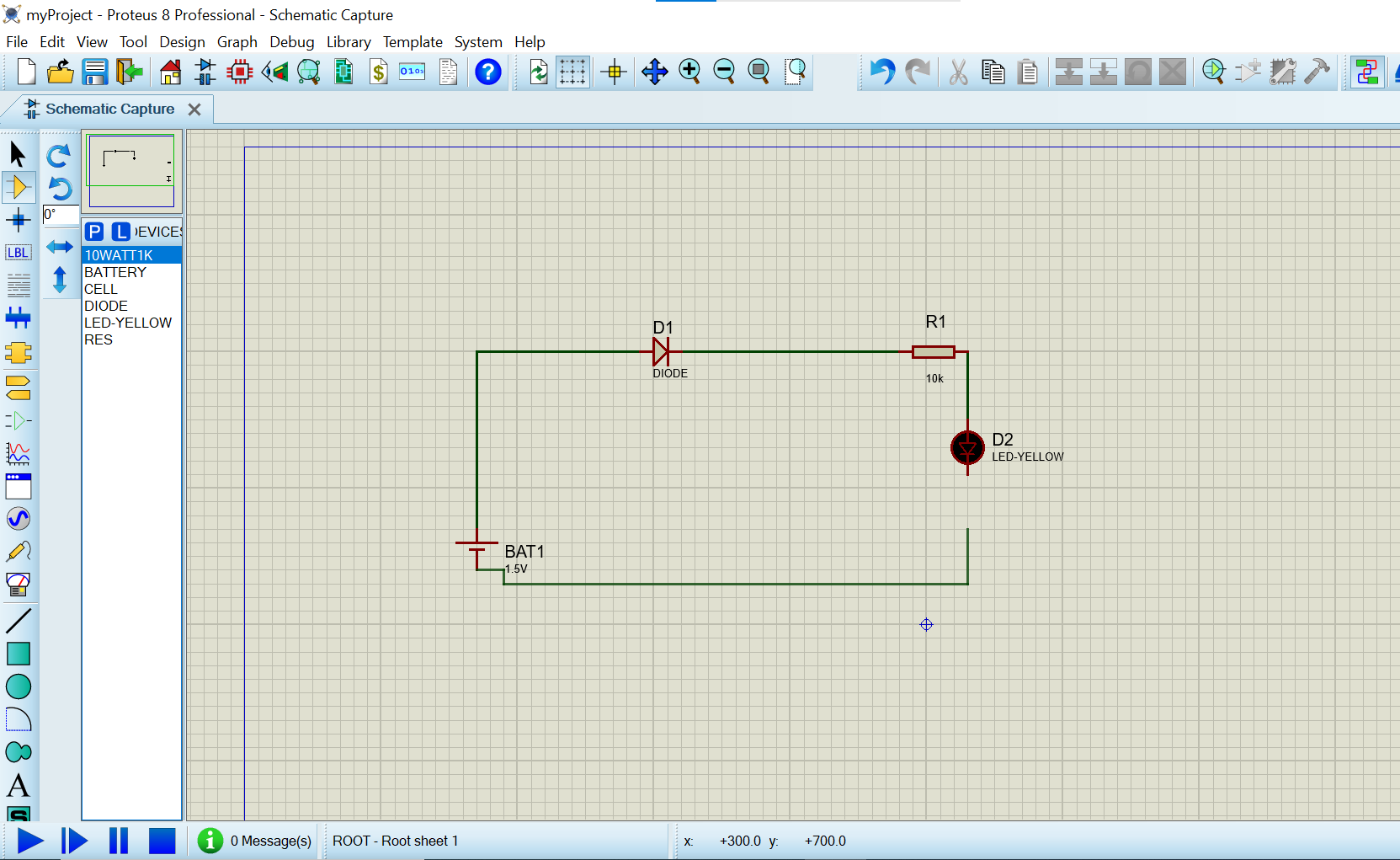Screen dimensions: 1400x860
Task: Pause the simulation
Action: (x=119, y=841)
